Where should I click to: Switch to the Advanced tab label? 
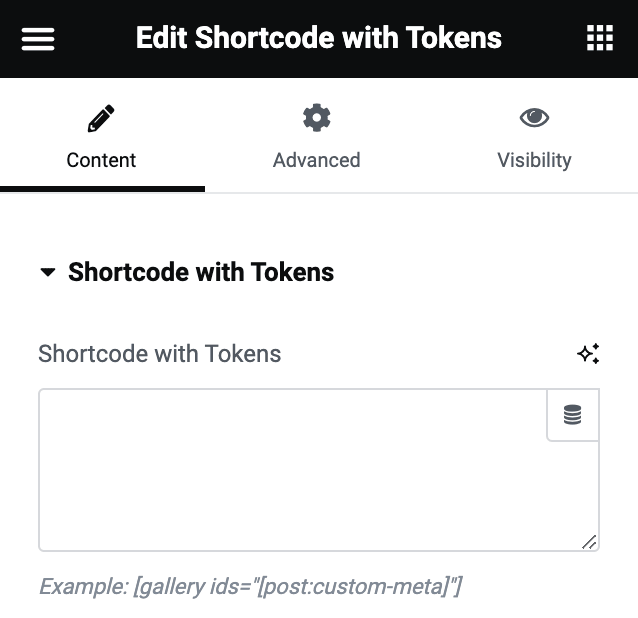point(316,160)
